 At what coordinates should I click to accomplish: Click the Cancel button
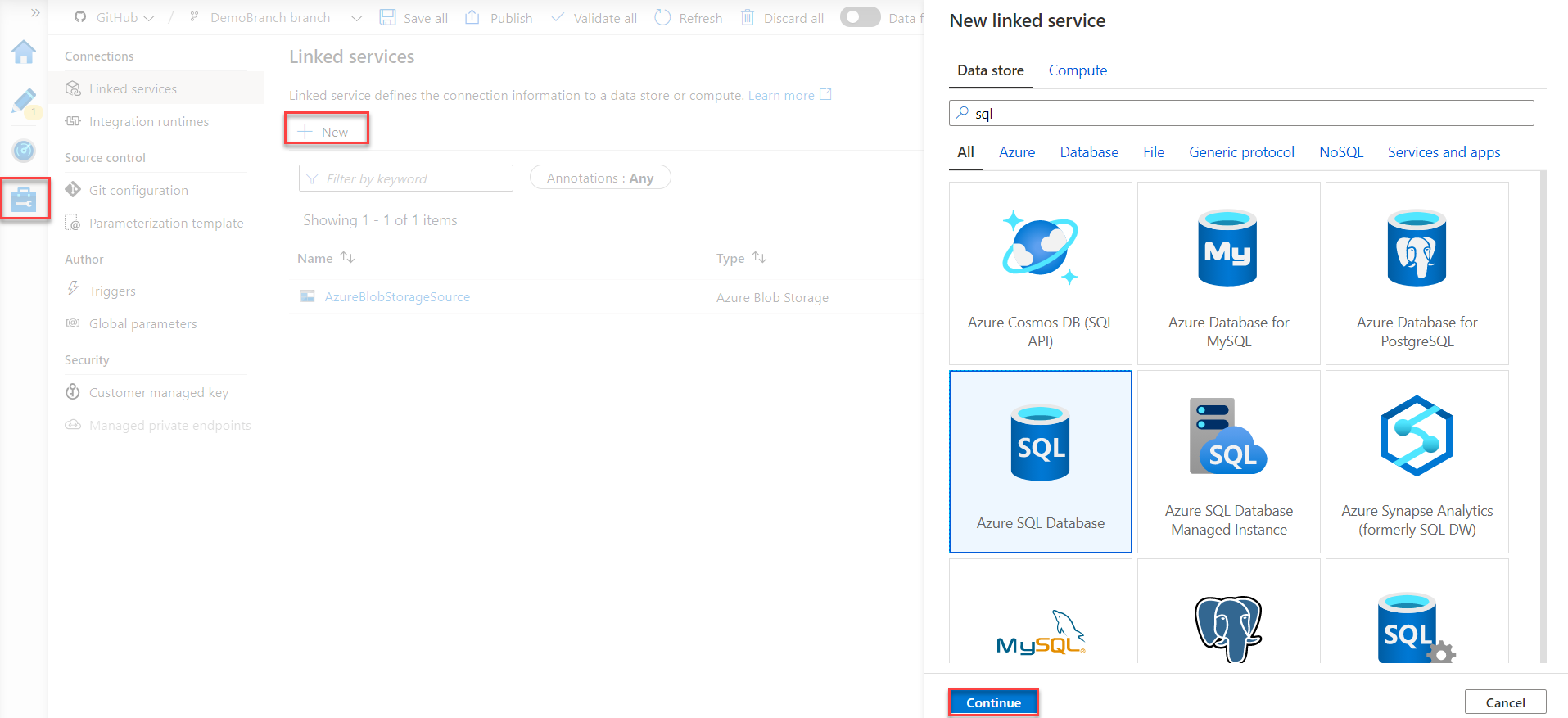[1505, 702]
